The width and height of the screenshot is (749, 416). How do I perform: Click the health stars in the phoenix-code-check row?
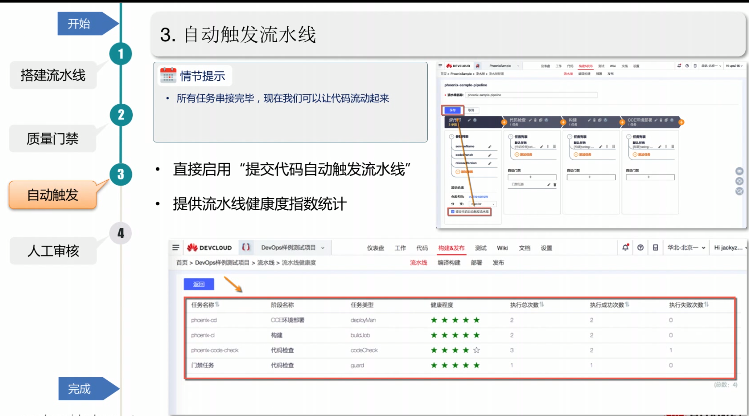(x=455, y=350)
